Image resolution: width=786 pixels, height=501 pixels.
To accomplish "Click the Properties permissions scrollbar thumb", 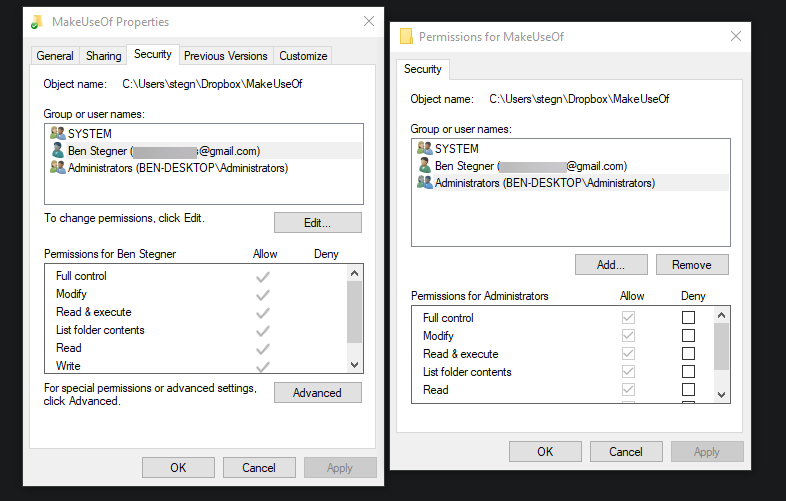I will [354, 311].
